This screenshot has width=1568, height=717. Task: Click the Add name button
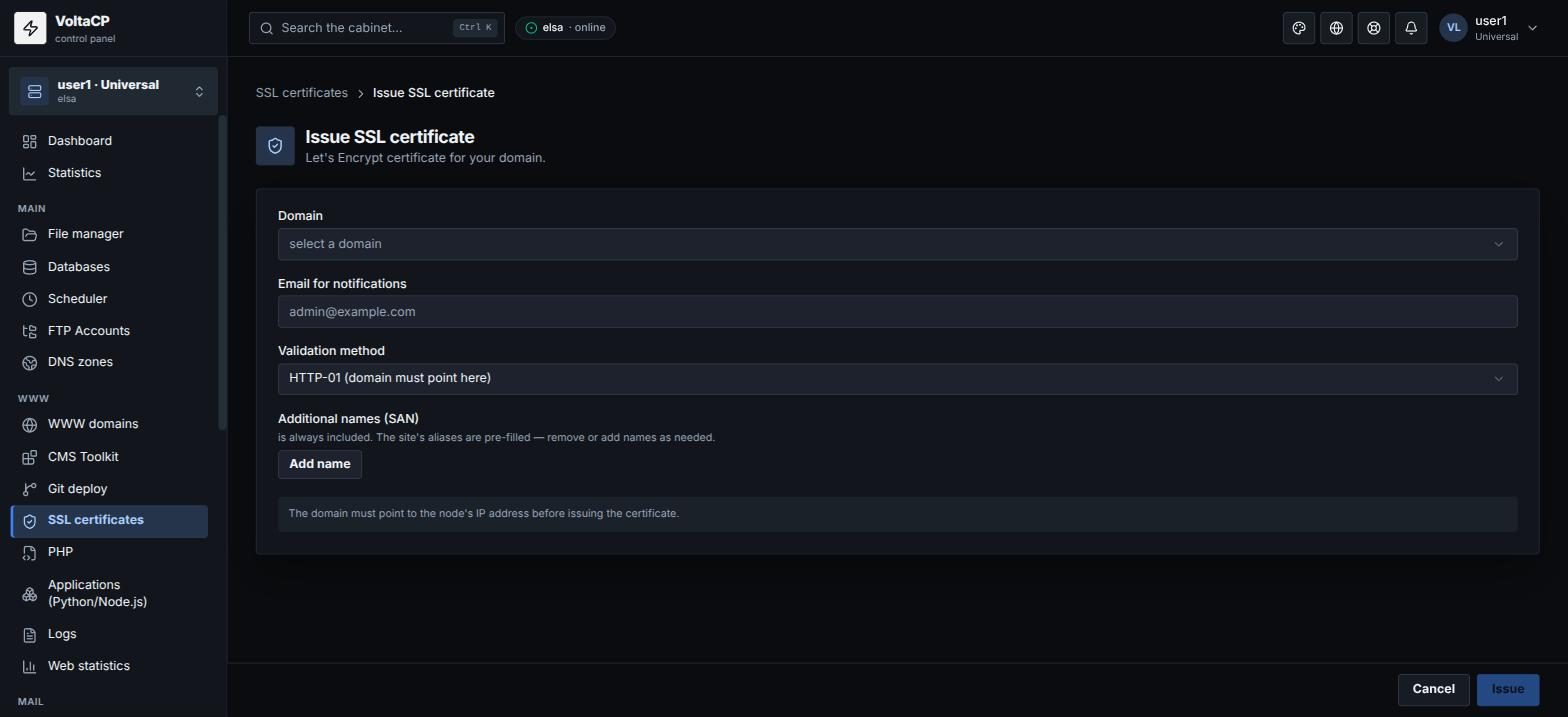(x=320, y=464)
